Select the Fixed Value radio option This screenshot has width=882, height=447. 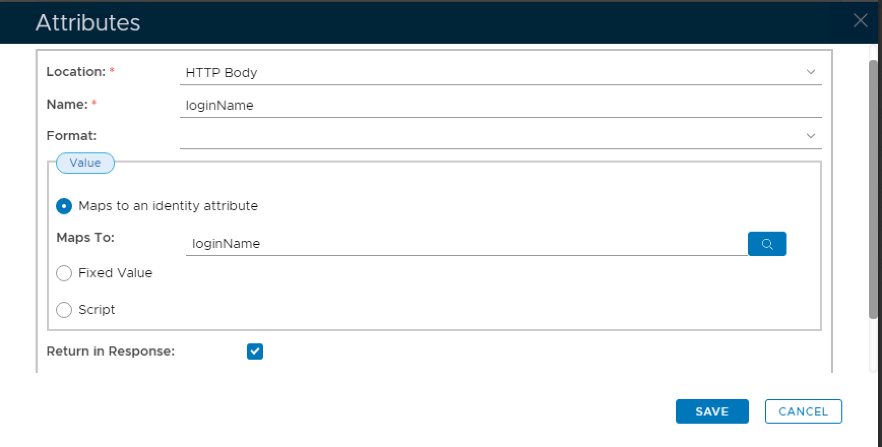pos(64,272)
